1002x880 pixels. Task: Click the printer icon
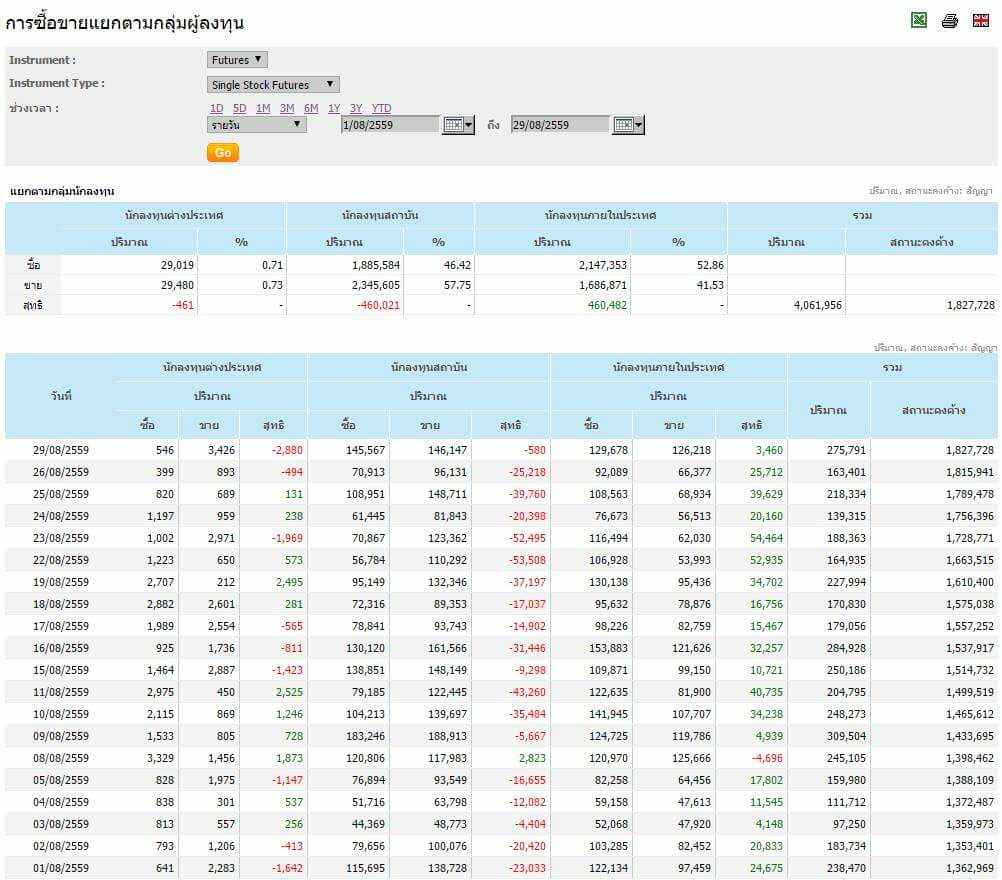click(x=950, y=21)
